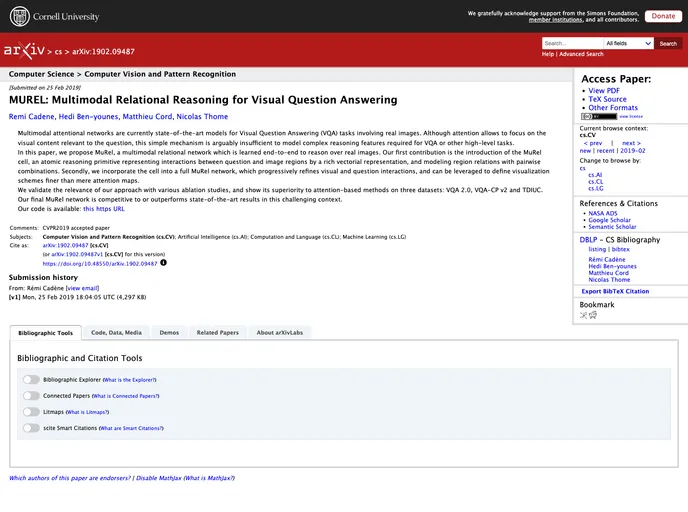Click into the Search text field
The width and height of the screenshot is (688, 512).
[572, 44]
